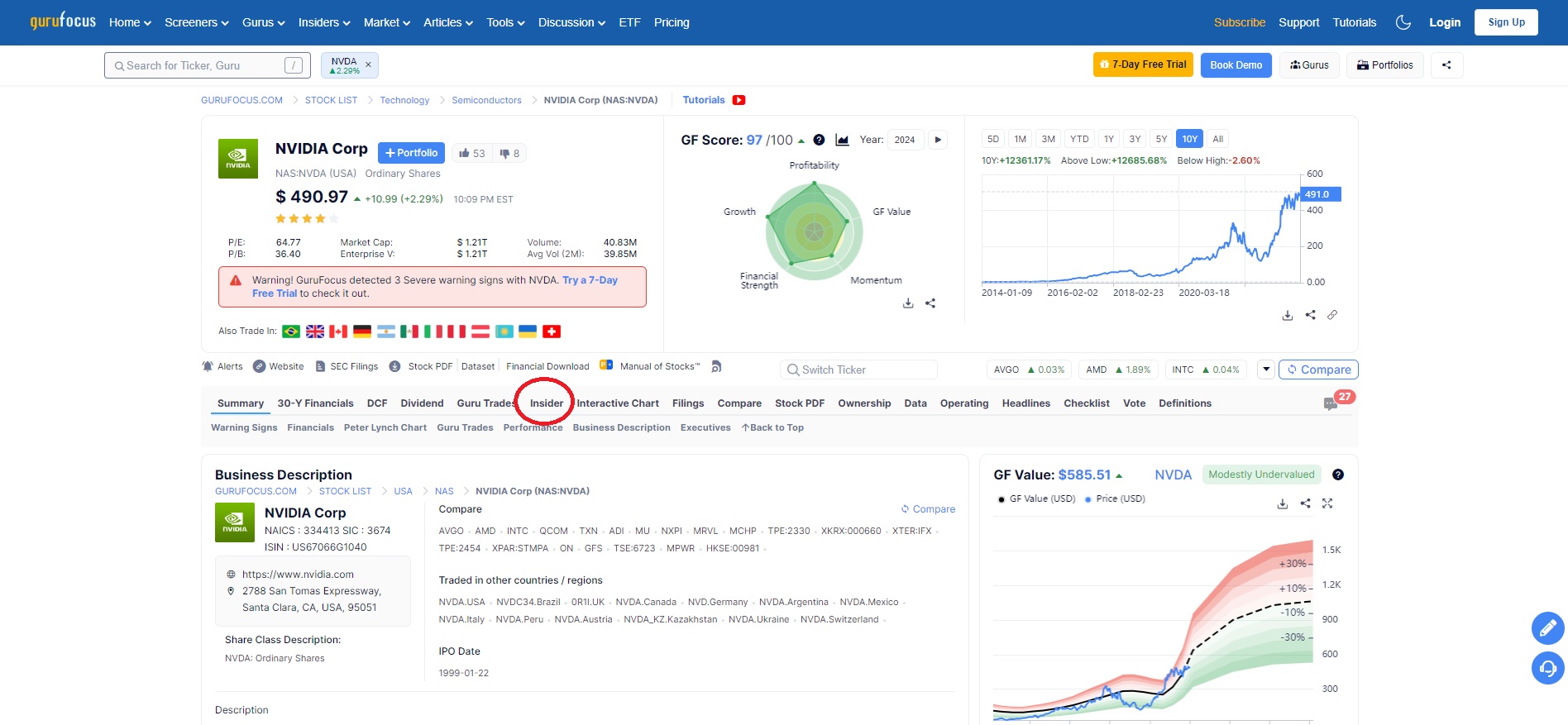
Task: Thumbs up NVIDIA with 53 votes
Action: [472, 153]
